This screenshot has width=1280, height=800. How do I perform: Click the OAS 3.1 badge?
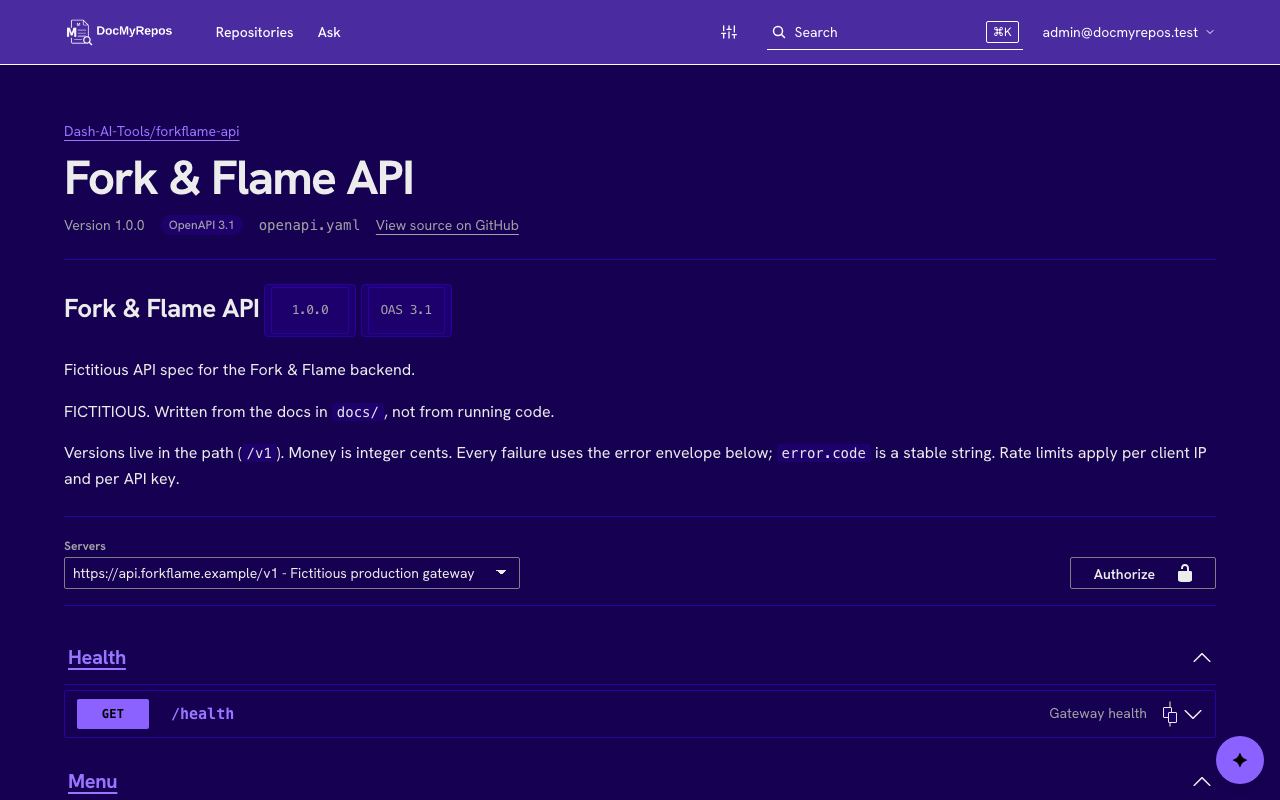pyautogui.click(x=406, y=310)
